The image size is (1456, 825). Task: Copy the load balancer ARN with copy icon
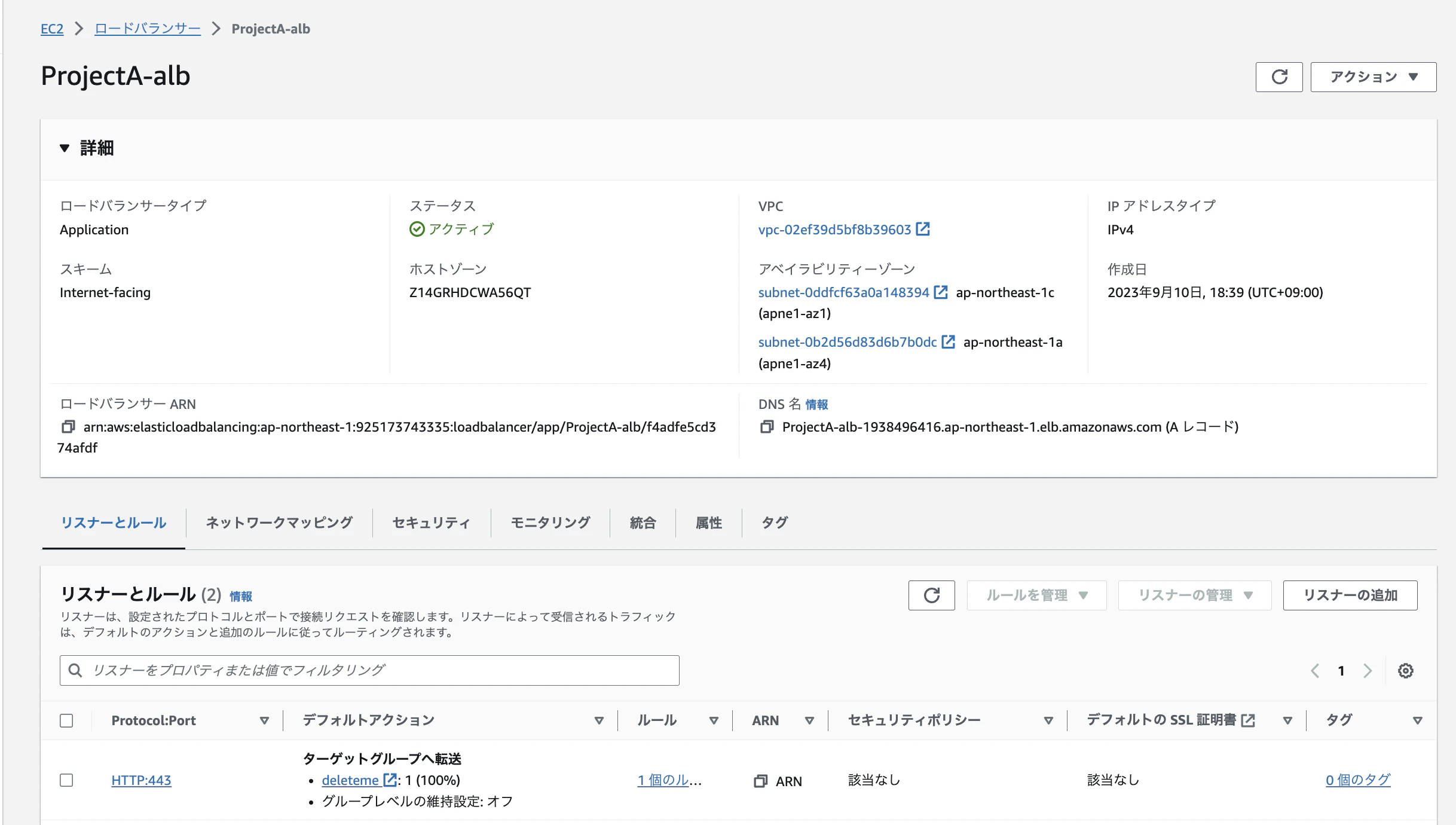68,427
